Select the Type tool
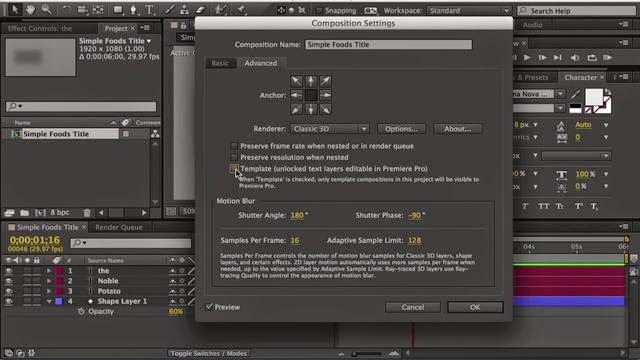Viewport: 640px width, 360px height. pos(149,9)
